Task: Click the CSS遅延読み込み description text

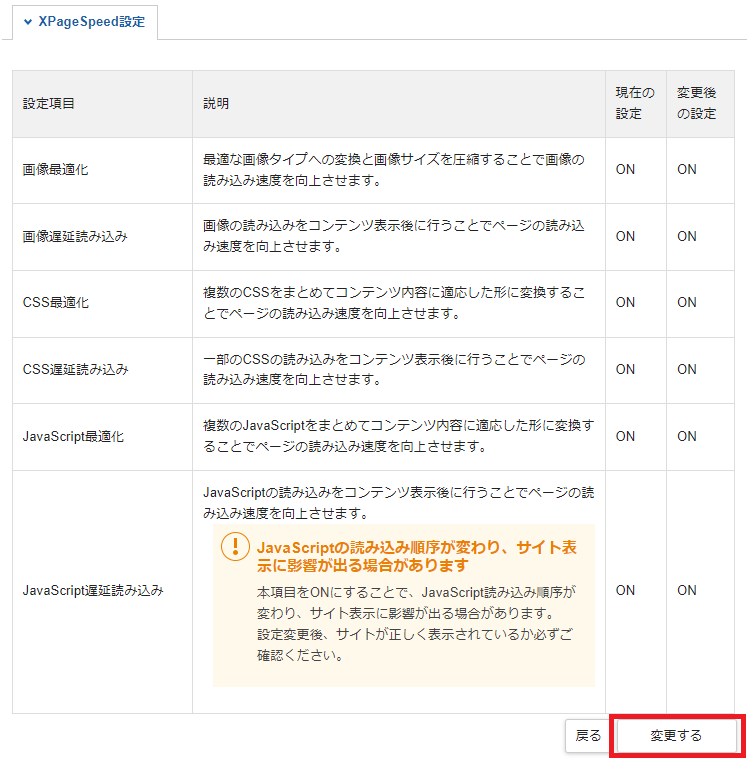Action: [394, 369]
